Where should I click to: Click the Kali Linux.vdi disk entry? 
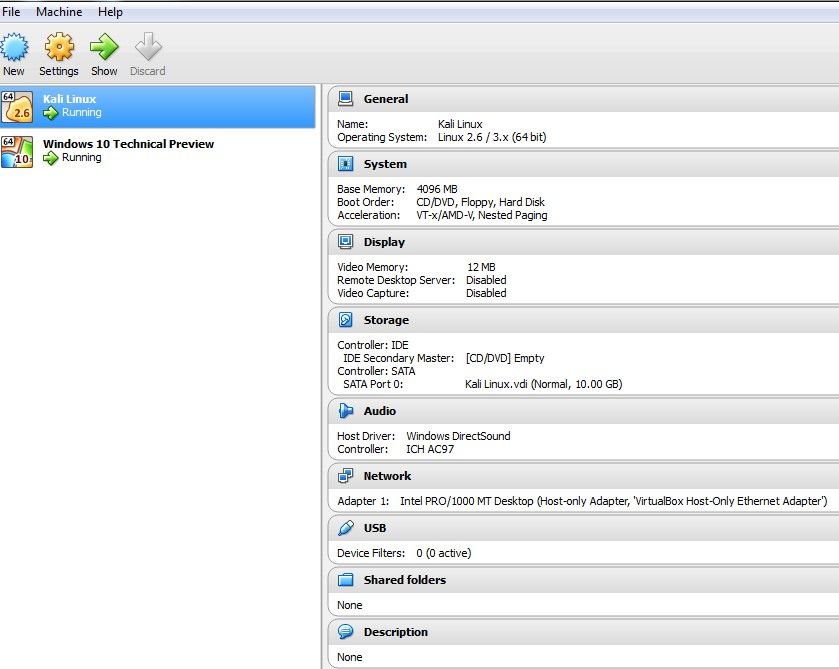click(544, 384)
